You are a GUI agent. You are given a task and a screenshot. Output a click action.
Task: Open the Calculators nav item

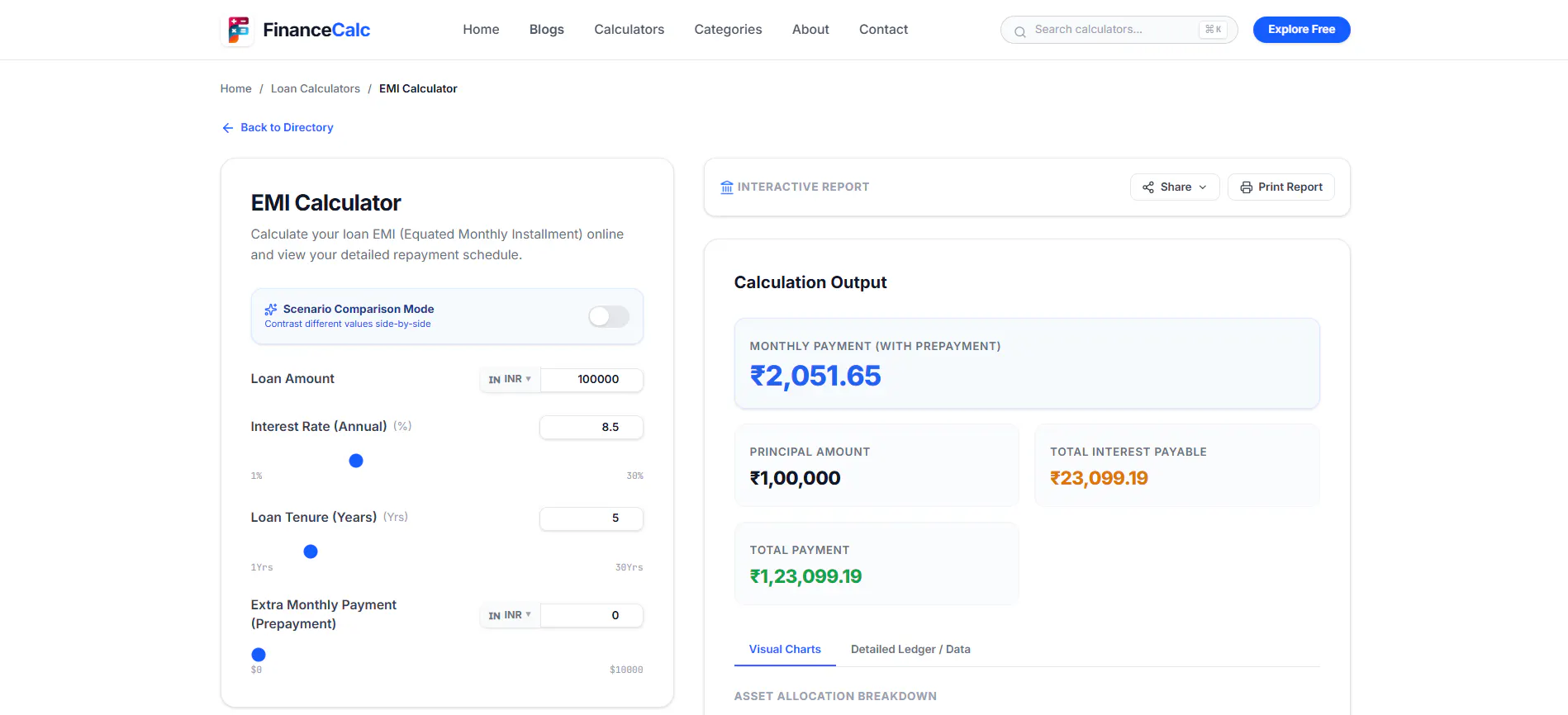pos(630,30)
